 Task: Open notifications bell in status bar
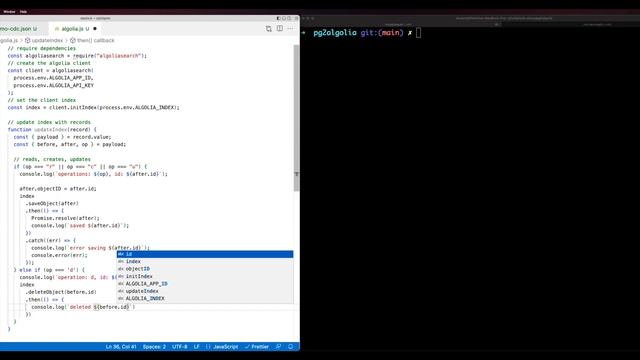[291, 347]
